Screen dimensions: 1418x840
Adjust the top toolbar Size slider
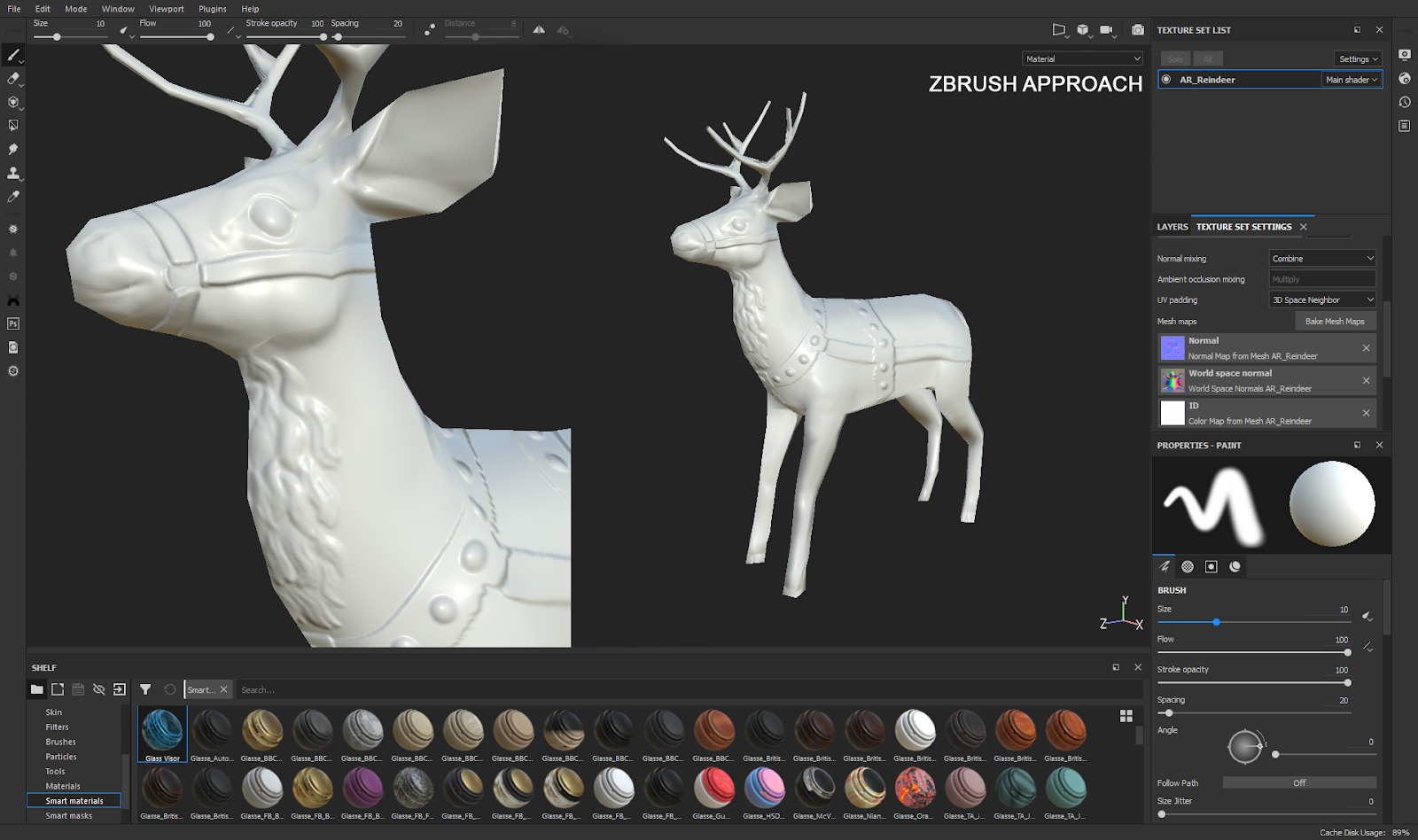71,37
